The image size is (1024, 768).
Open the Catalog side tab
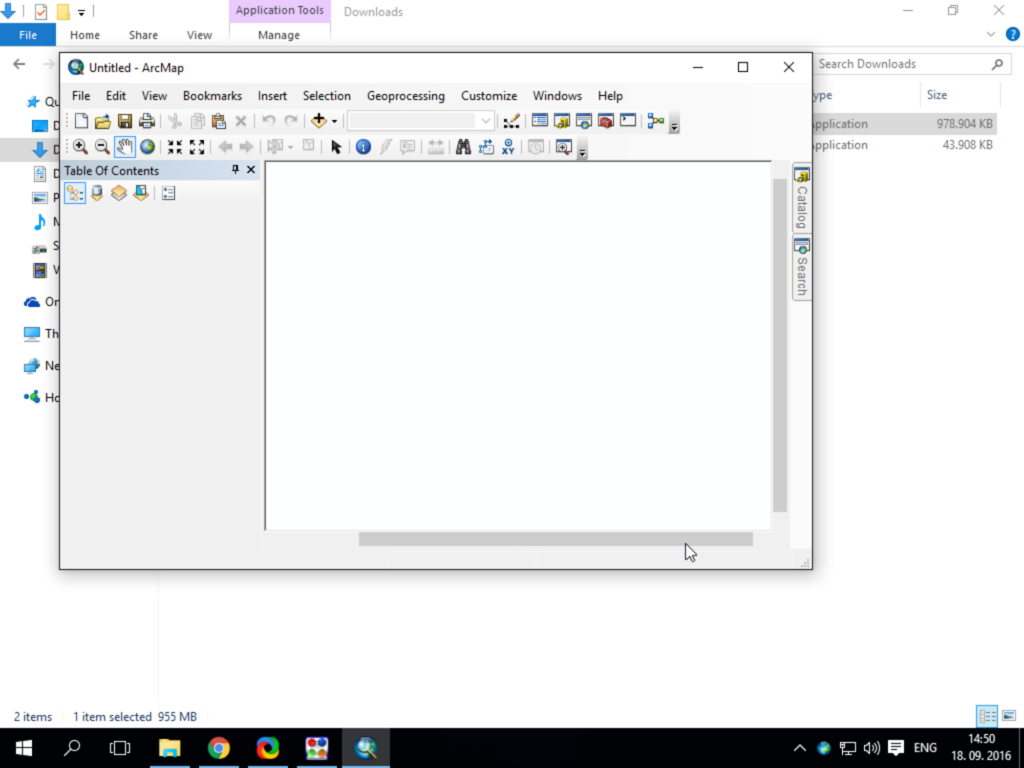[x=801, y=198]
